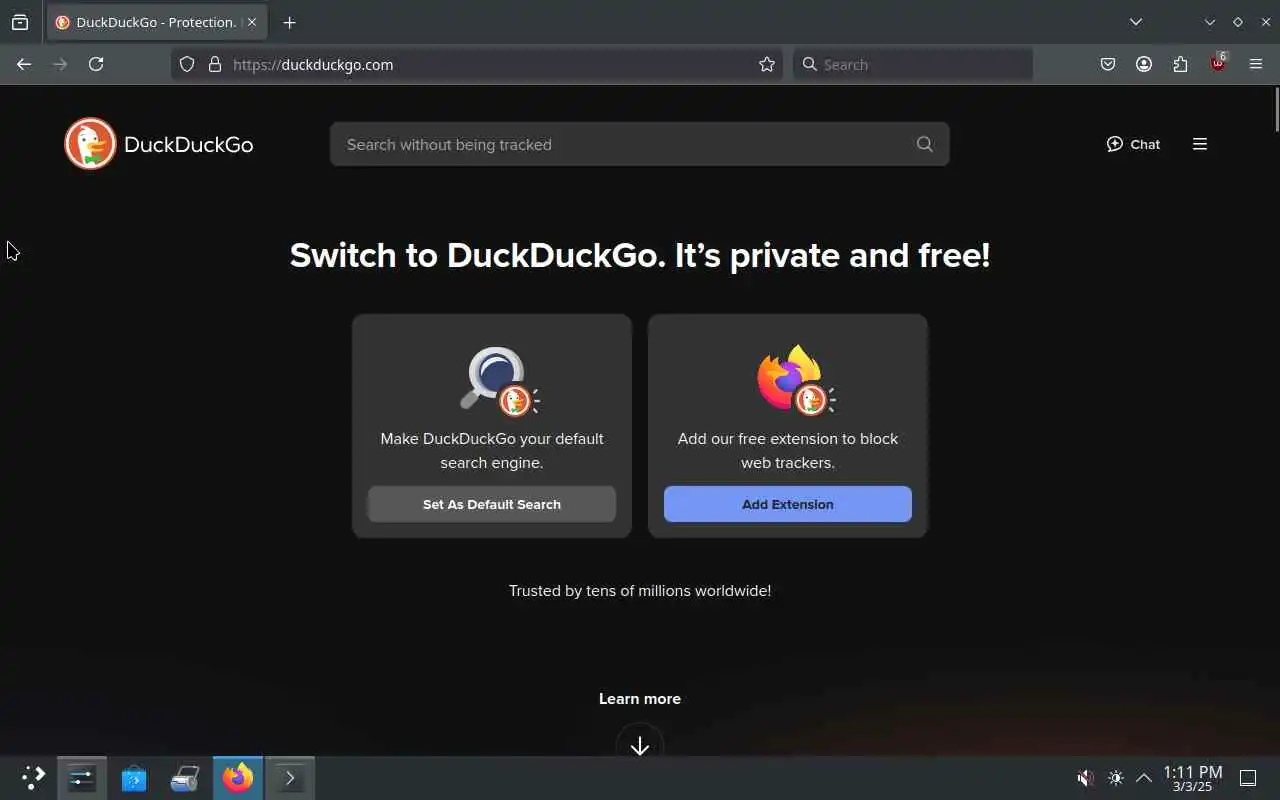Click the show desktop icon in the tray

tap(1248, 778)
